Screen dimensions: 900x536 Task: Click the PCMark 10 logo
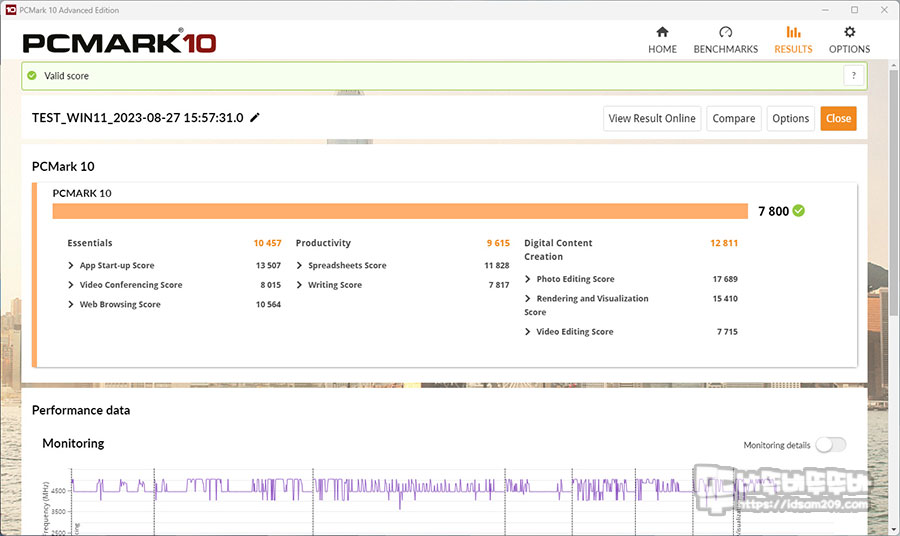tap(119, 42)
